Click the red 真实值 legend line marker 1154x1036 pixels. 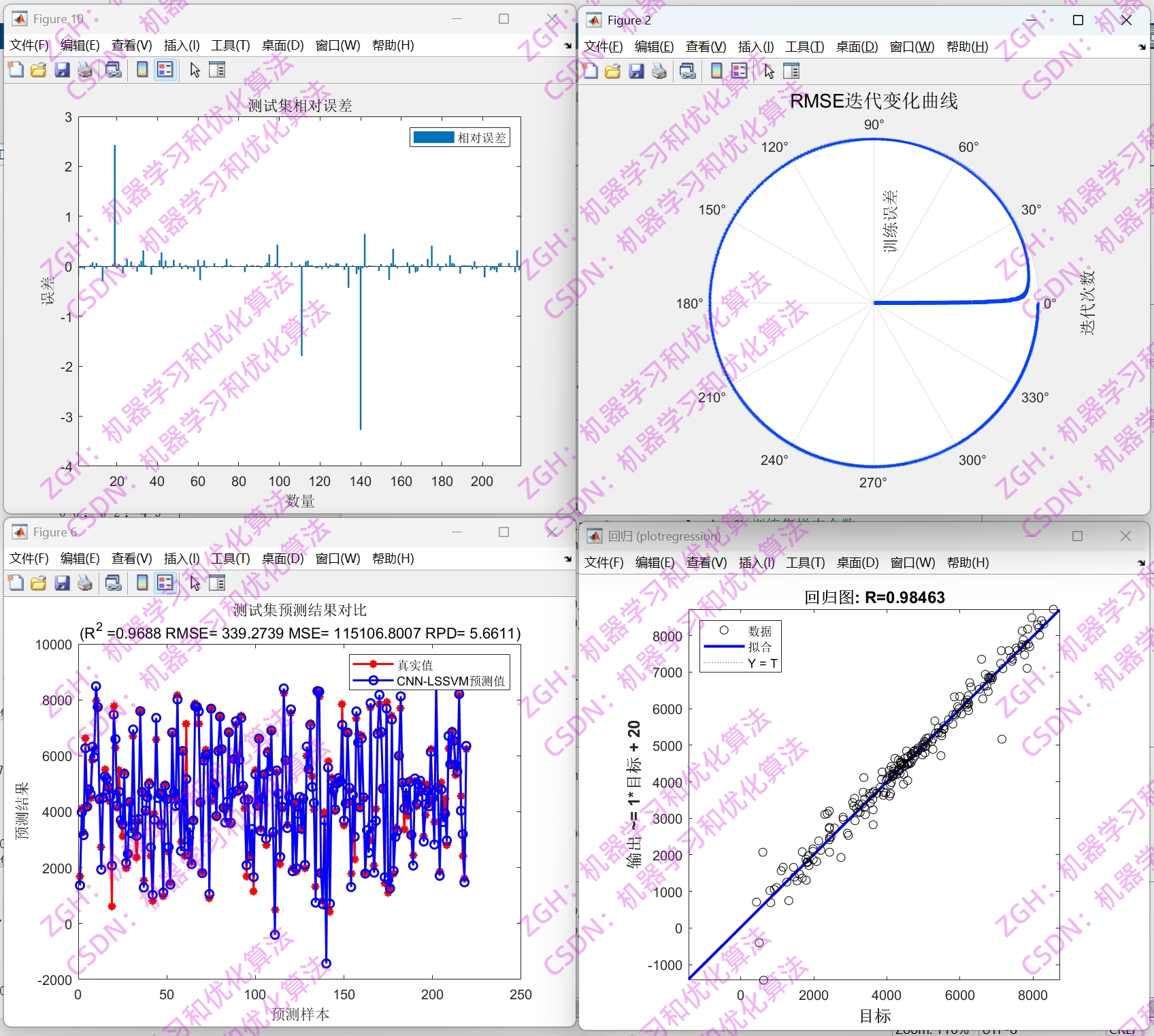(373, 664)
